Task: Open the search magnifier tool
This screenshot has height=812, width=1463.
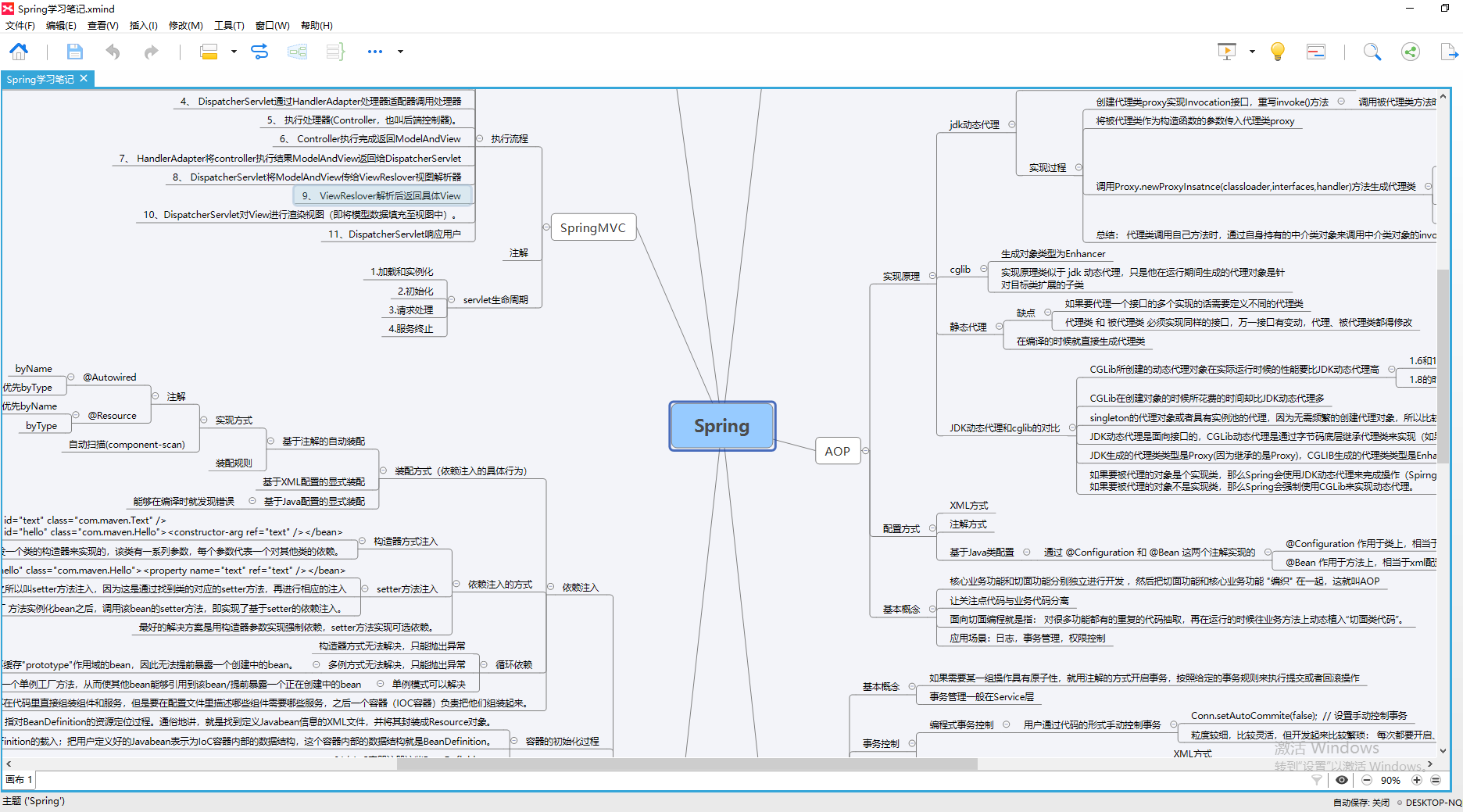Action: pos(1372,52)
